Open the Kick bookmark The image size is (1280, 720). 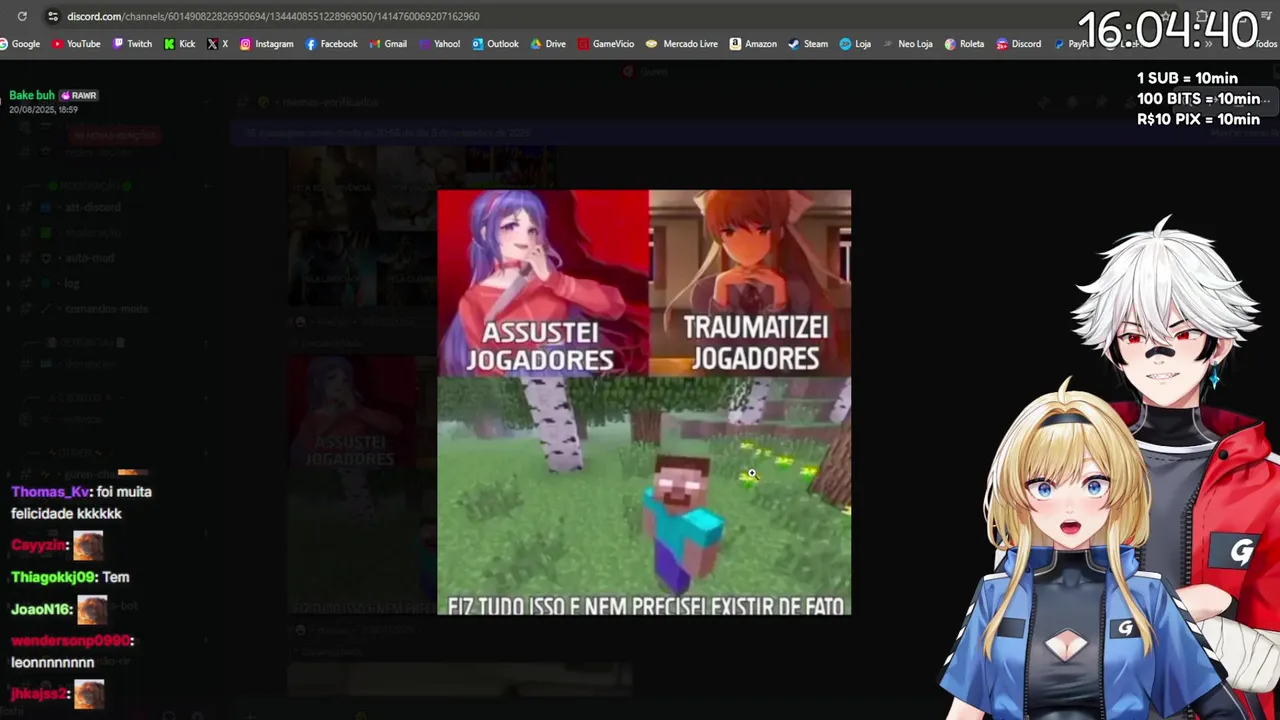point(179,44)
